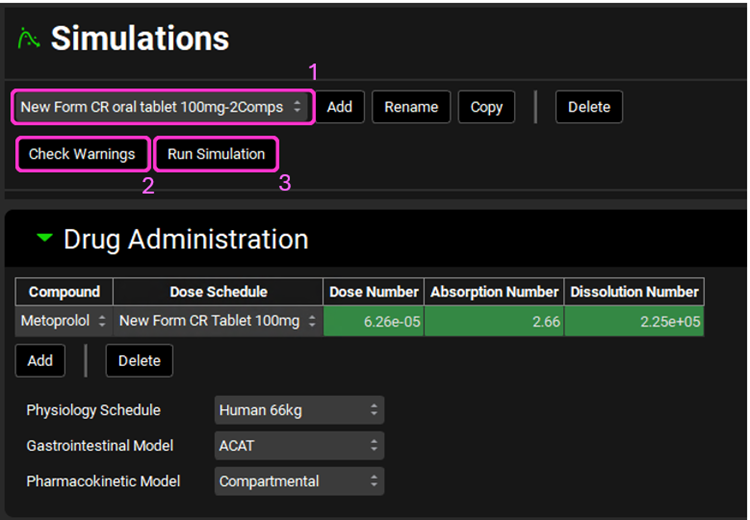Delete the drug administration row
Screen dimensions: 750x520
[x=139, y=361]
